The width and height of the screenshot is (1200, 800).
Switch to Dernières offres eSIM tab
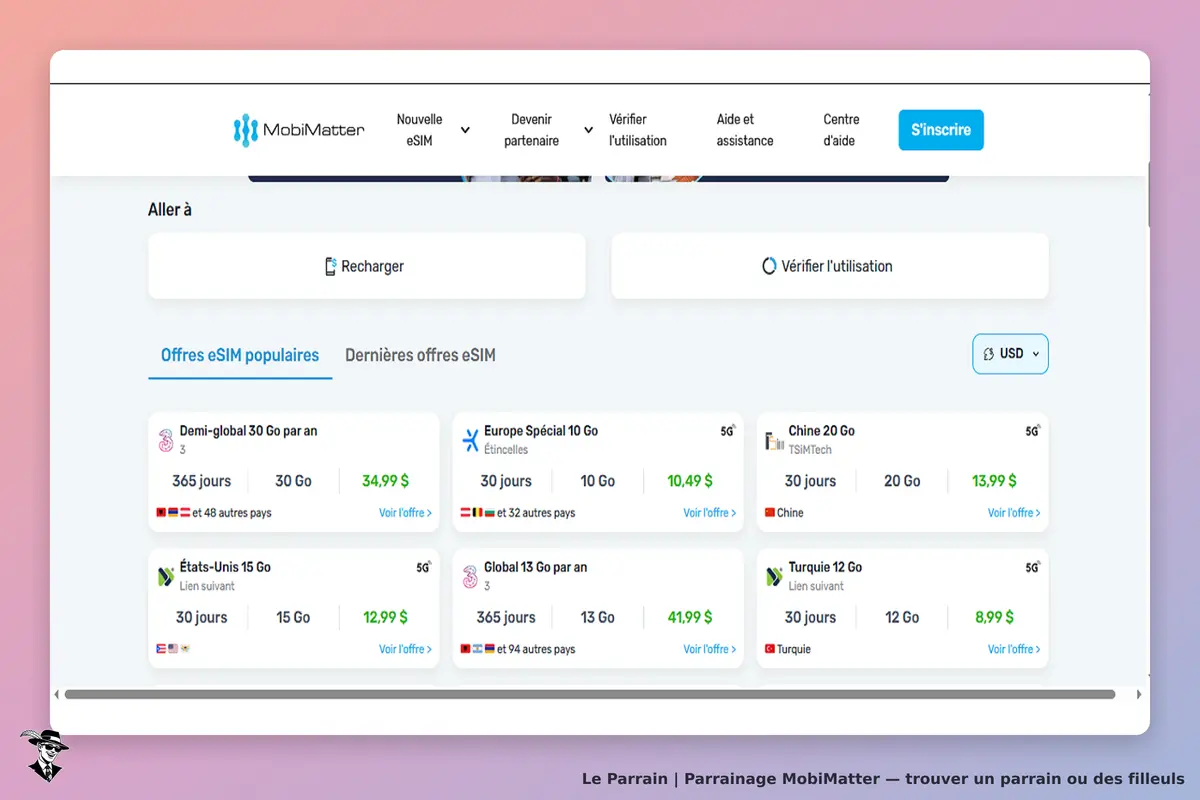click(420, 355)
